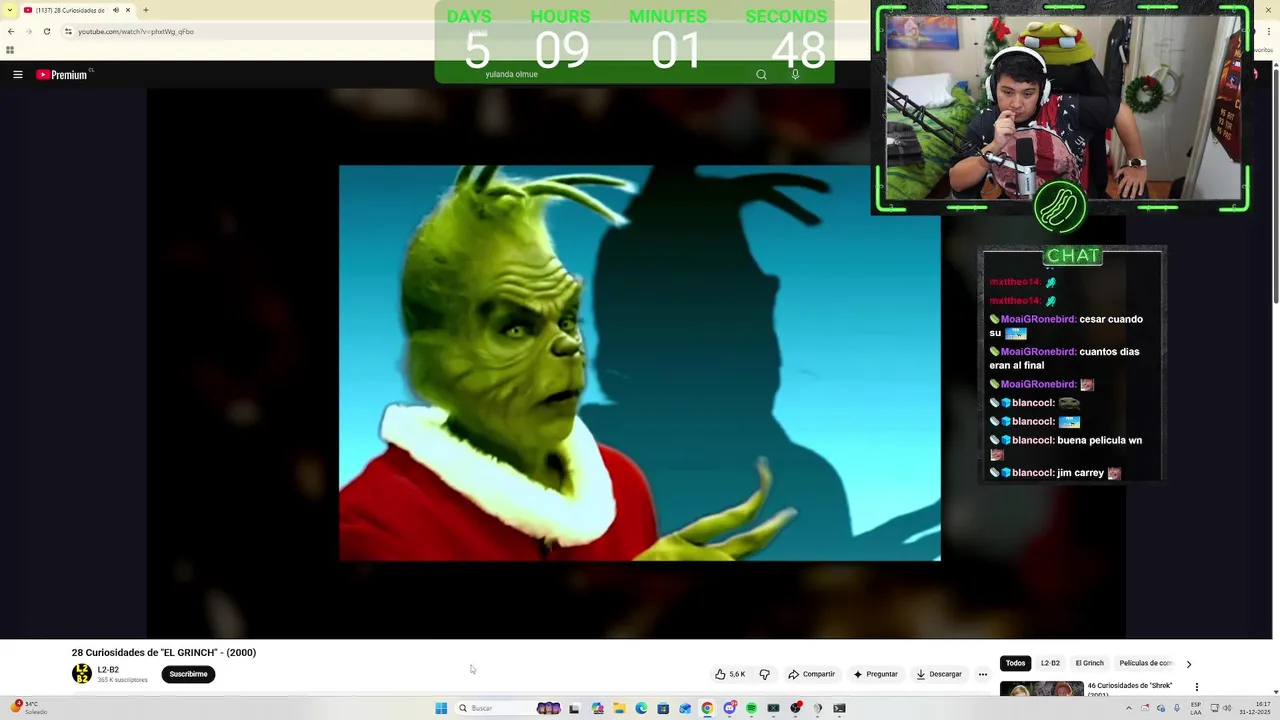Image resolution: width=1280 pixels, height=720 pixels.
Task: Open the terminal icon on taskbar
Action: pos(839,708)
